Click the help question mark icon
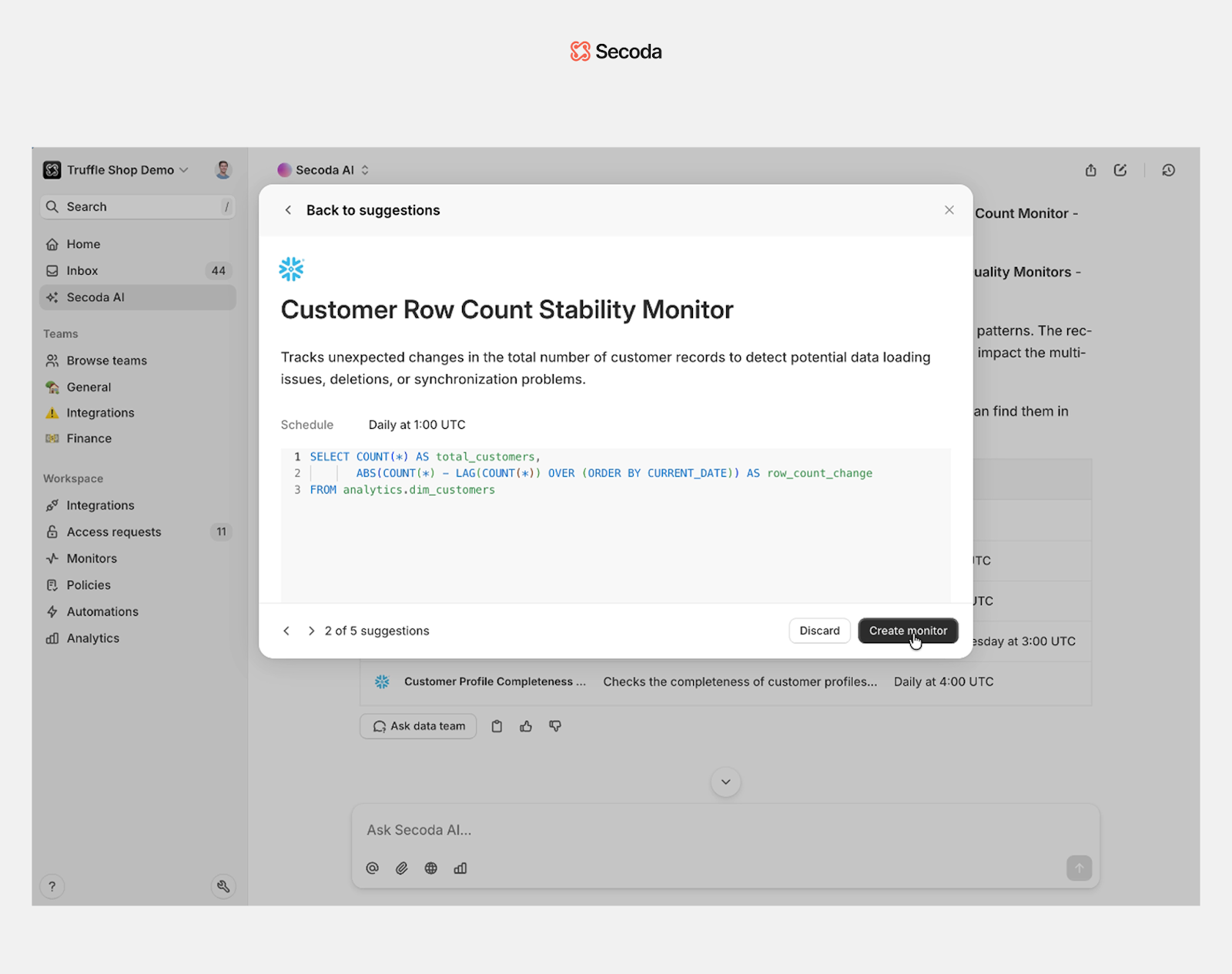 pyautogui.click(x=52, y=886)
